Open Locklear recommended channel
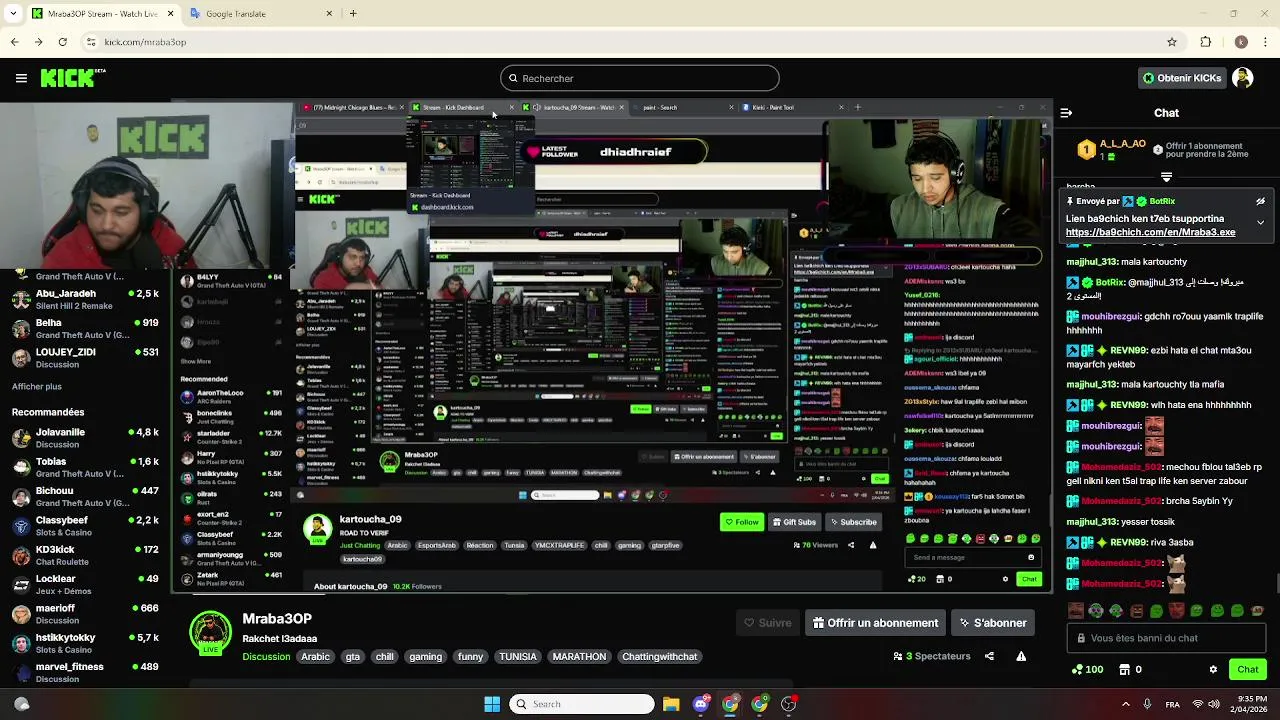 tap(85, 584)
